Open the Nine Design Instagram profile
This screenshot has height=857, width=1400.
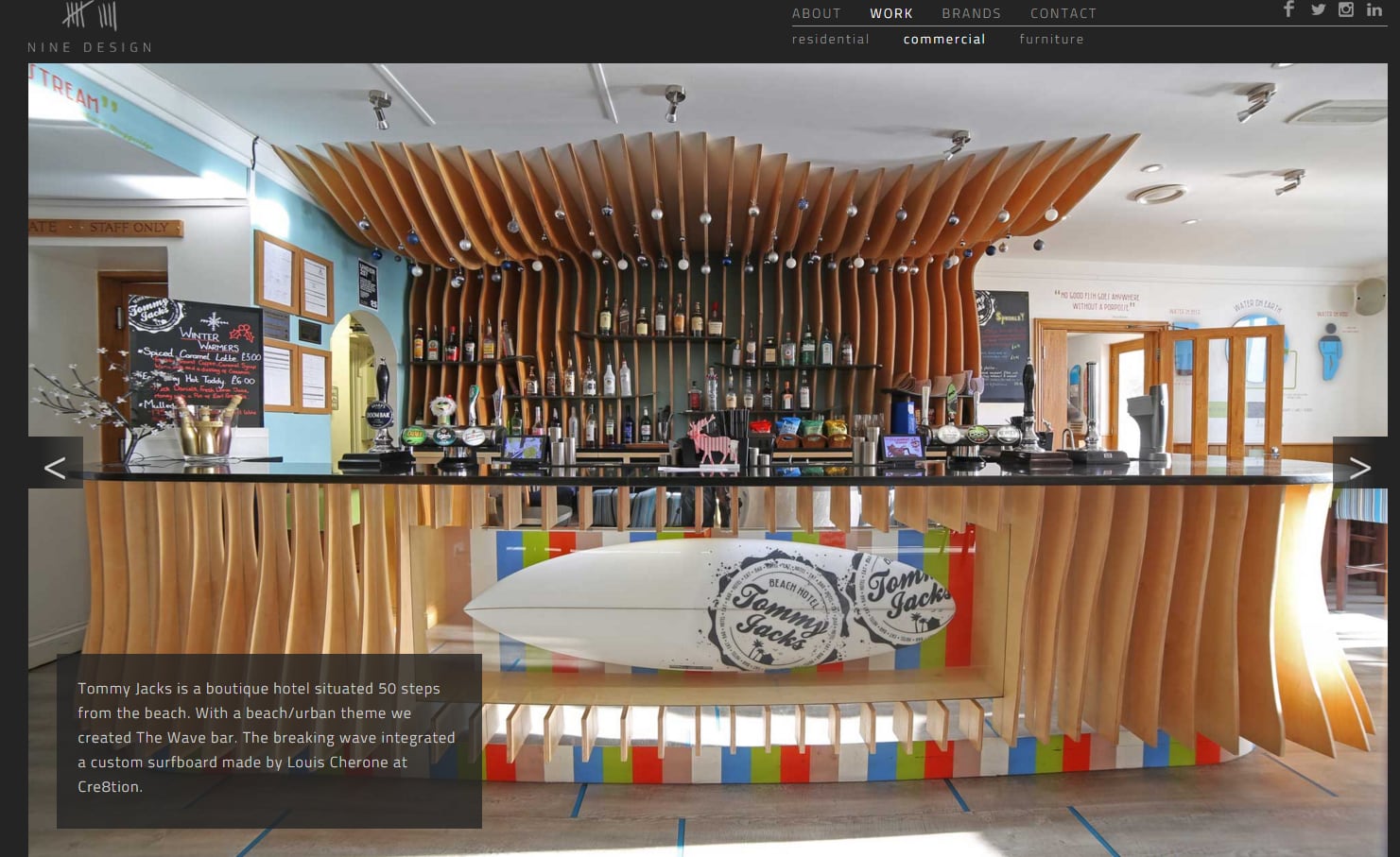click(x=1346, y=9)
